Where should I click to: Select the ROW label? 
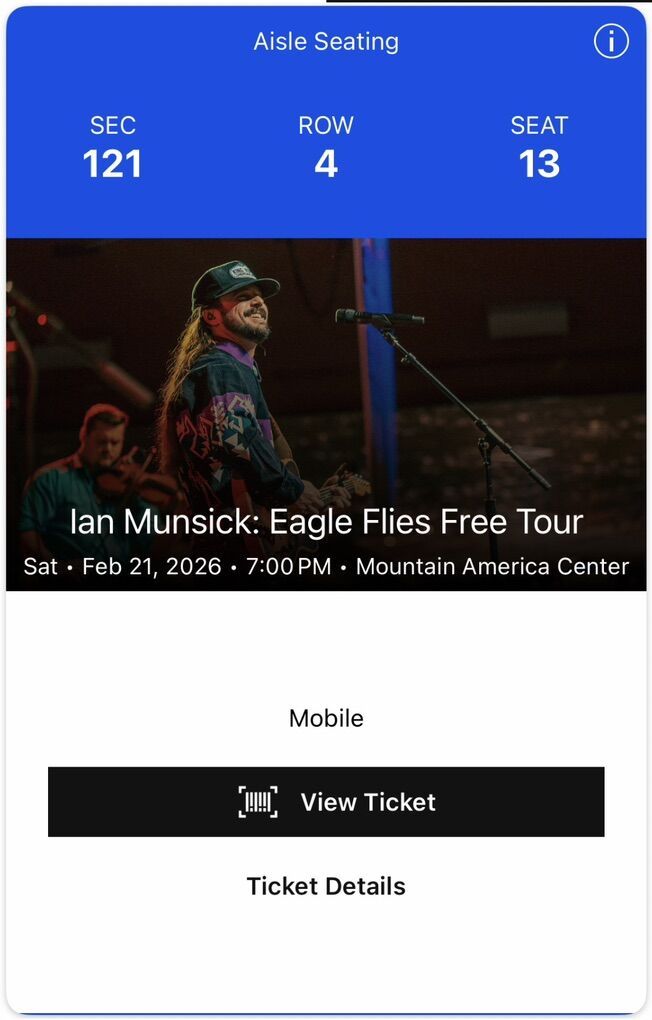326,126
